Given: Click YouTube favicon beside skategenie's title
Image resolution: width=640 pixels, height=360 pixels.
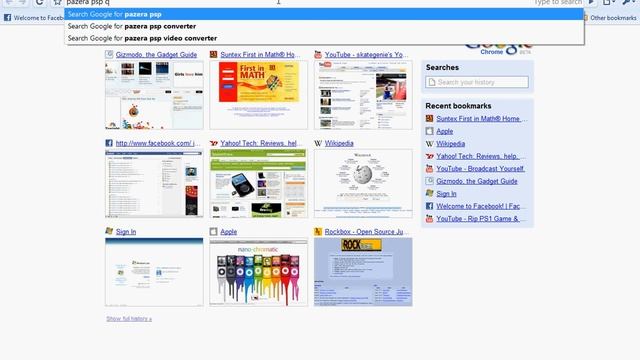Looking at the screenshot, I should [x=318, y=54].
